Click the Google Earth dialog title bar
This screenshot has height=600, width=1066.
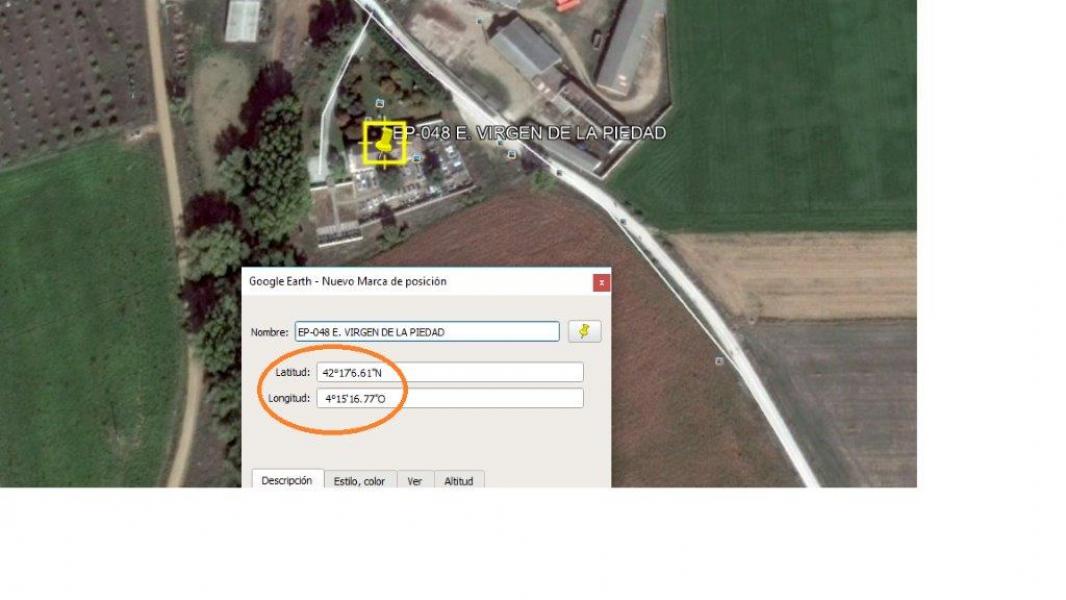coord(417,281)
